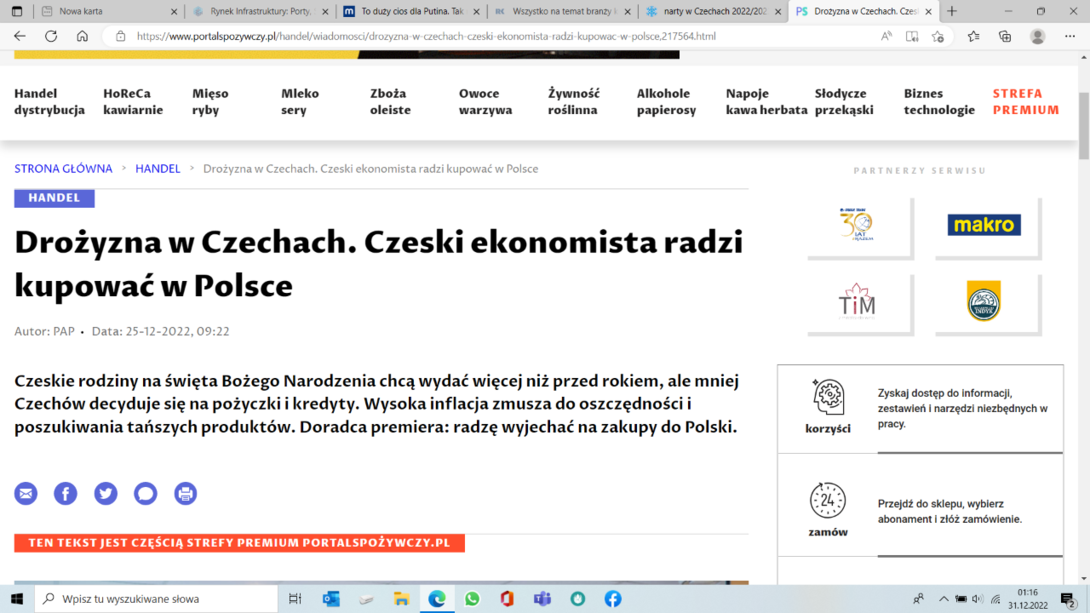Open the TiM partner logo
1090x613 pixels.
pyautogui.click(x=856, y=302)
